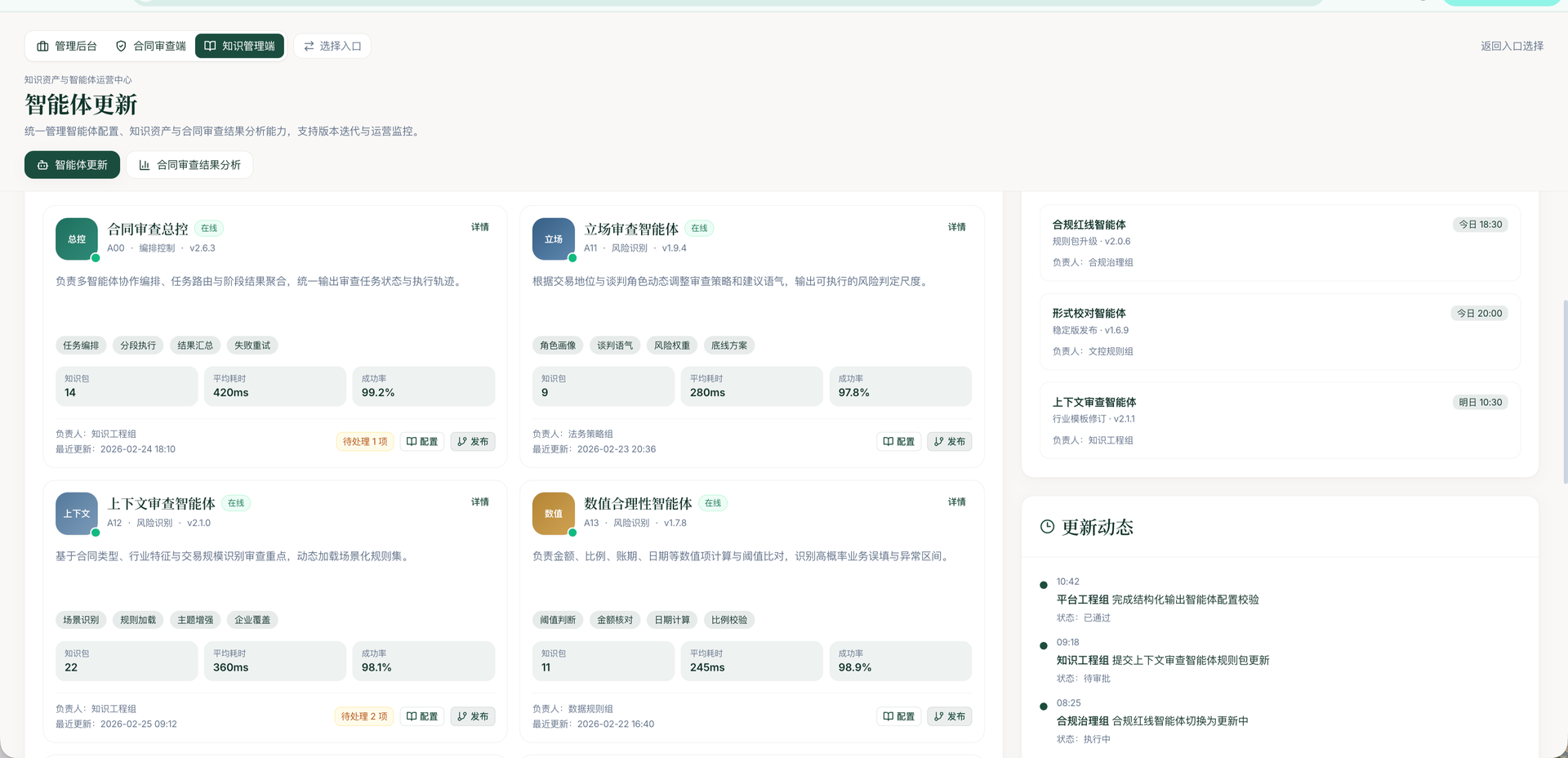Click the 成功率 99.2% stat box

coord(424,386)
